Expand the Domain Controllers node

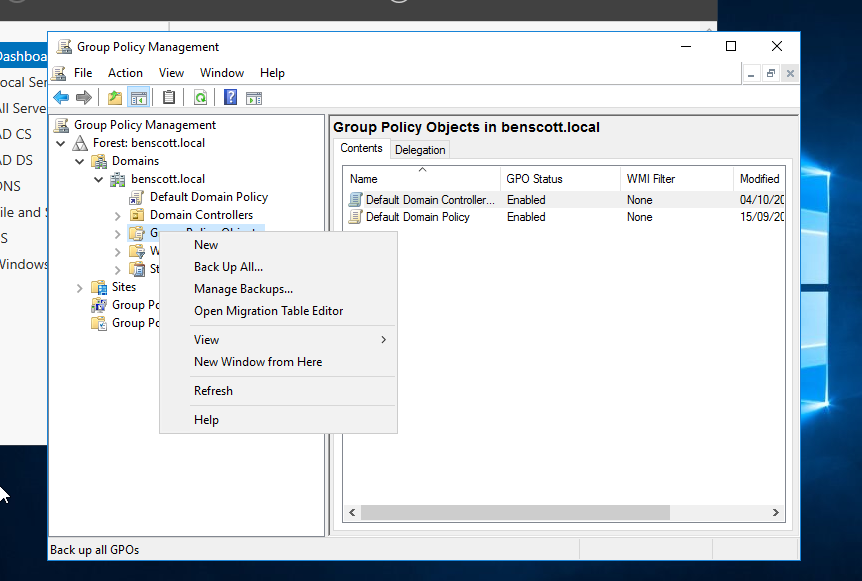[x=118, y=216]
